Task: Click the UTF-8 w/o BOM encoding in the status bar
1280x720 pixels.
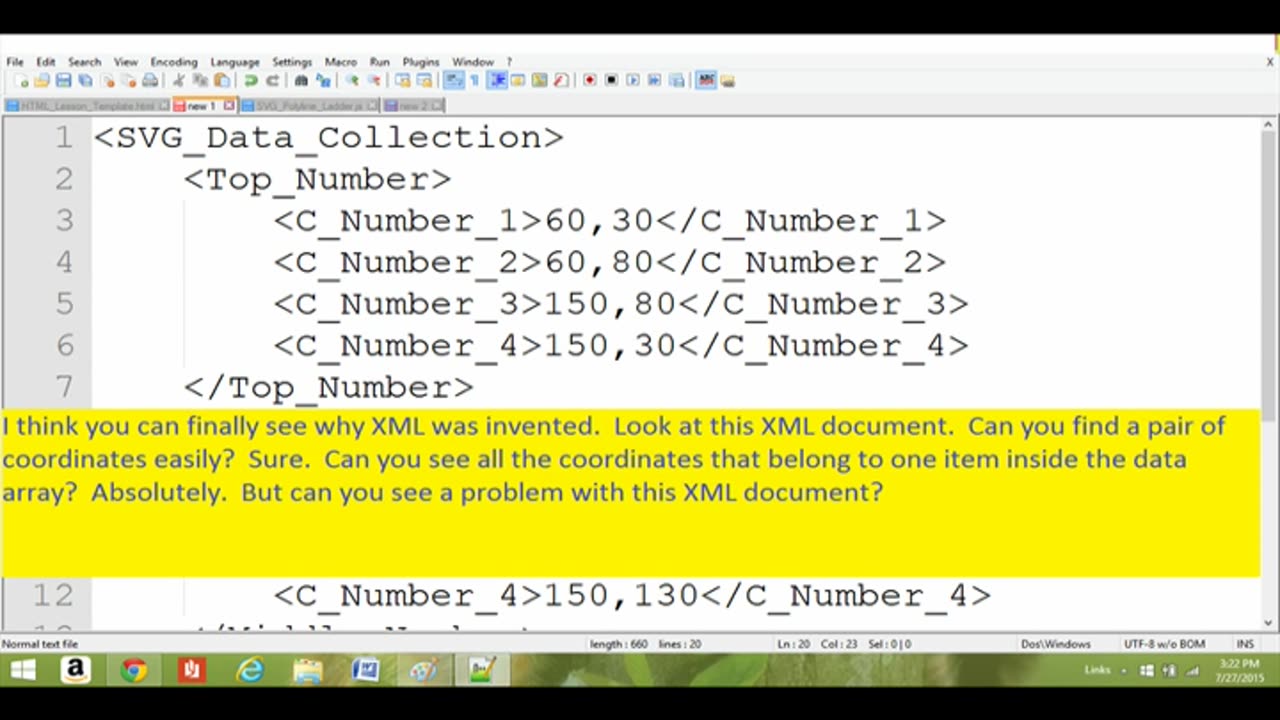Action: pyautogui.click(x=1165, y=644)
